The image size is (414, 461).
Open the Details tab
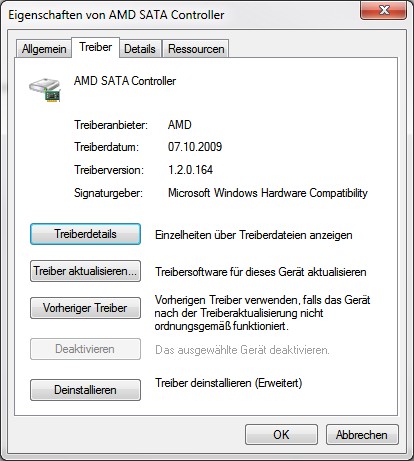tap(140, 49)
